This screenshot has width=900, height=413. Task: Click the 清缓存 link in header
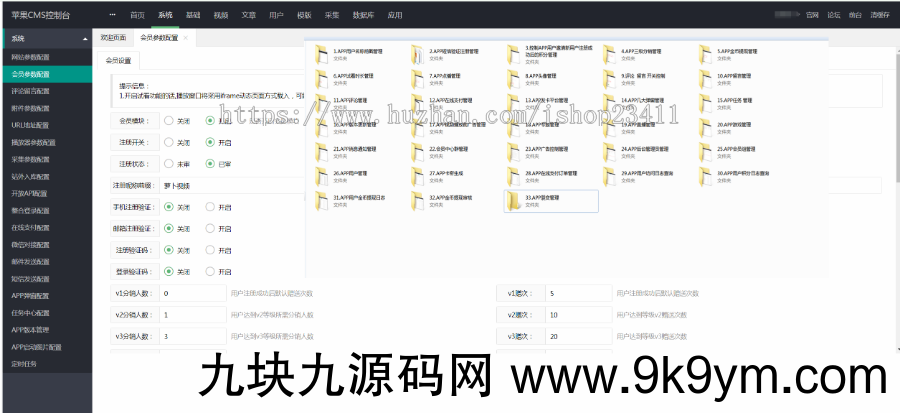click(879, 15)
